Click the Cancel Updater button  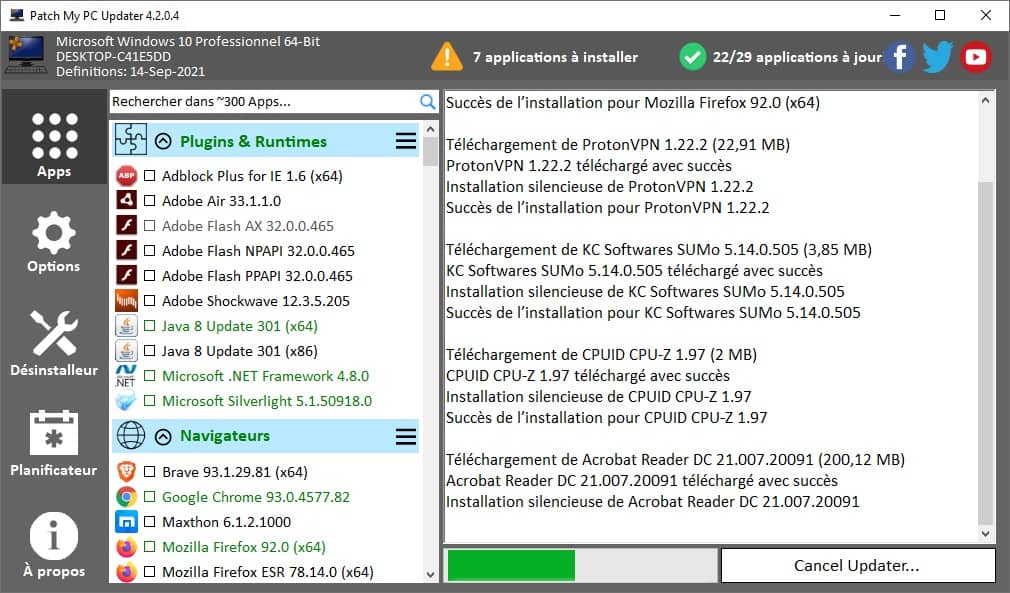tap(857, 565)
